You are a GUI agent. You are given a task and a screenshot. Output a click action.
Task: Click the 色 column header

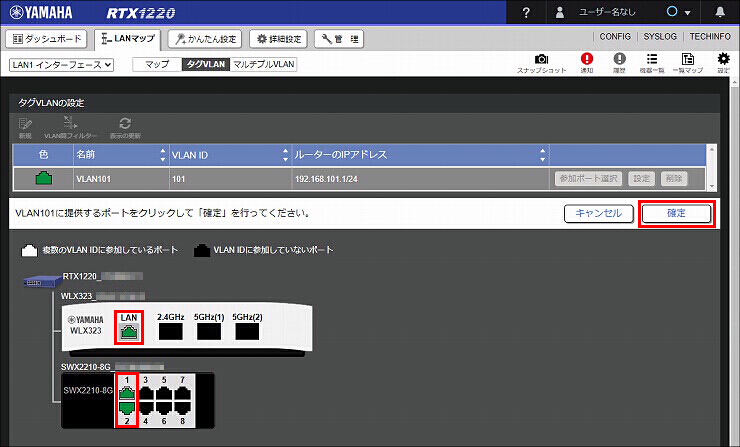tap(43, 155)
